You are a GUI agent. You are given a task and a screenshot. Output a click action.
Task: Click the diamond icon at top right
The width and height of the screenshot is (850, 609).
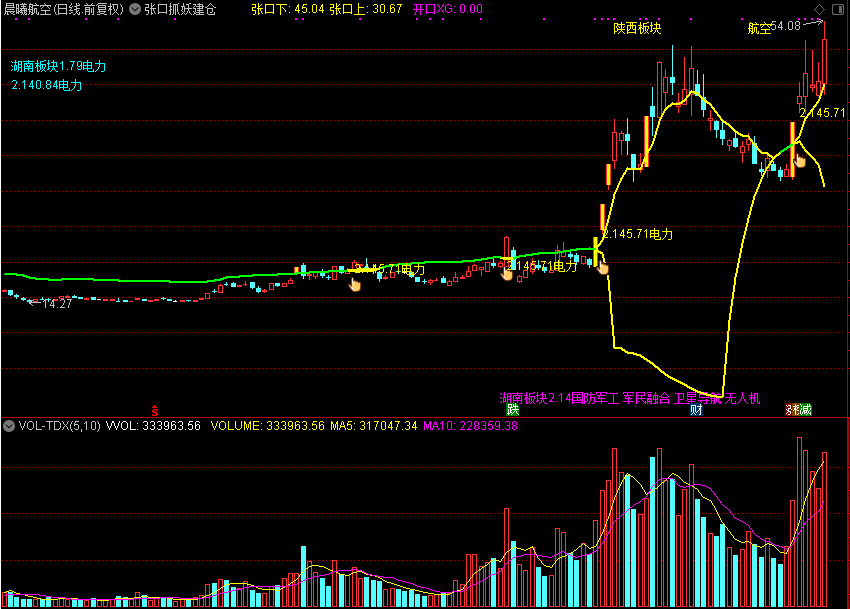(x=819, y=9)
